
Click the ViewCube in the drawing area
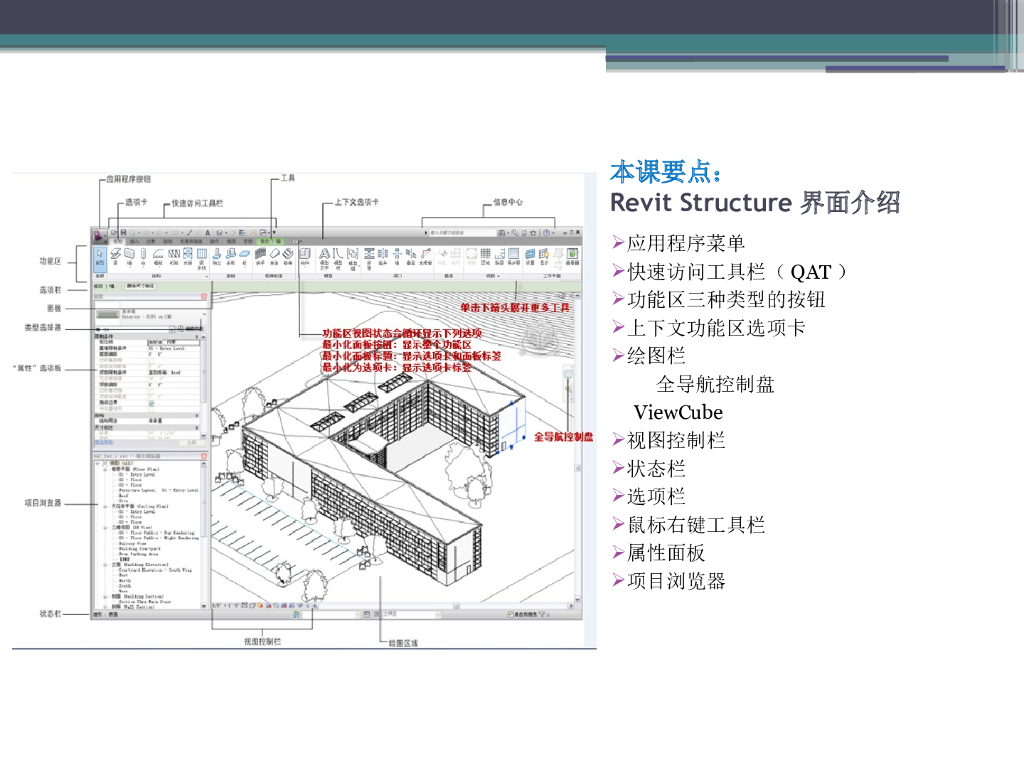point(539,340)
